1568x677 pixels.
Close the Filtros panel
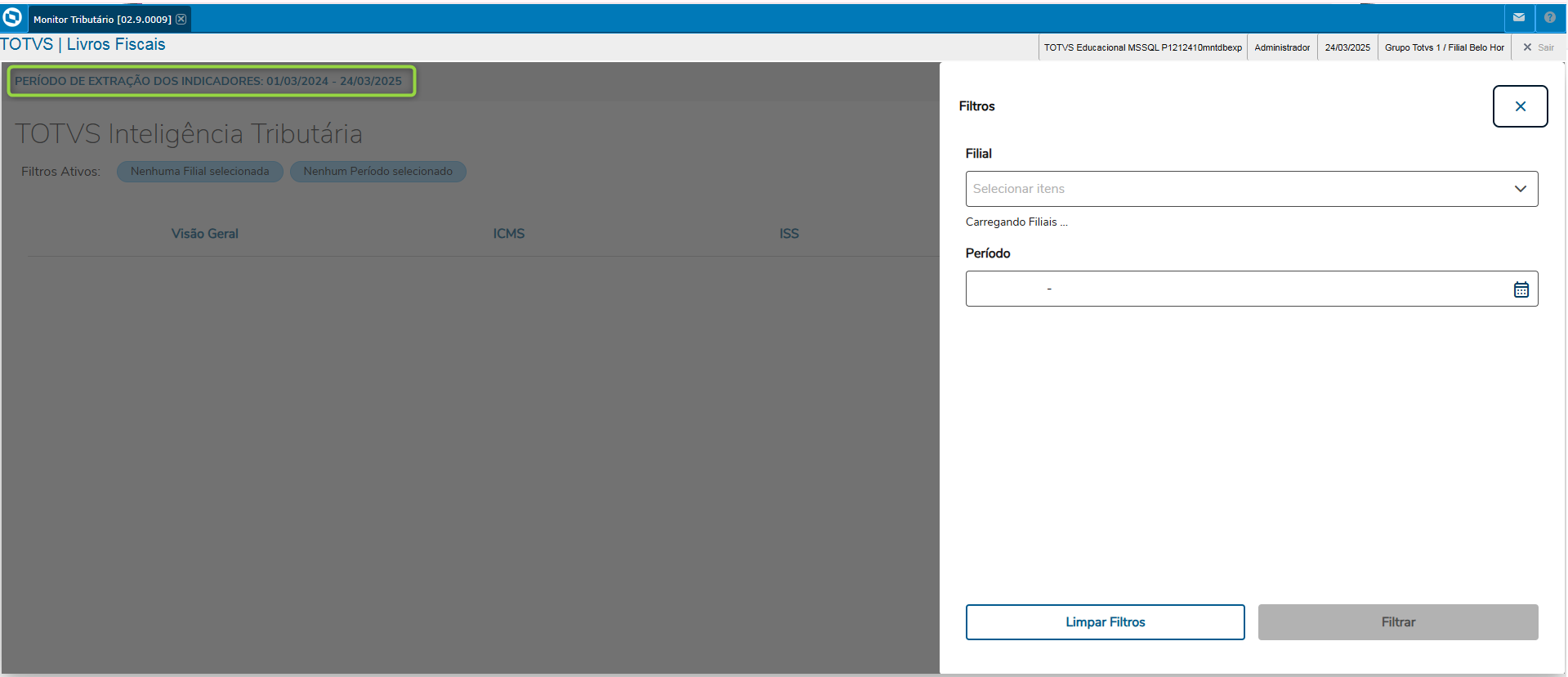point(1520,106)
